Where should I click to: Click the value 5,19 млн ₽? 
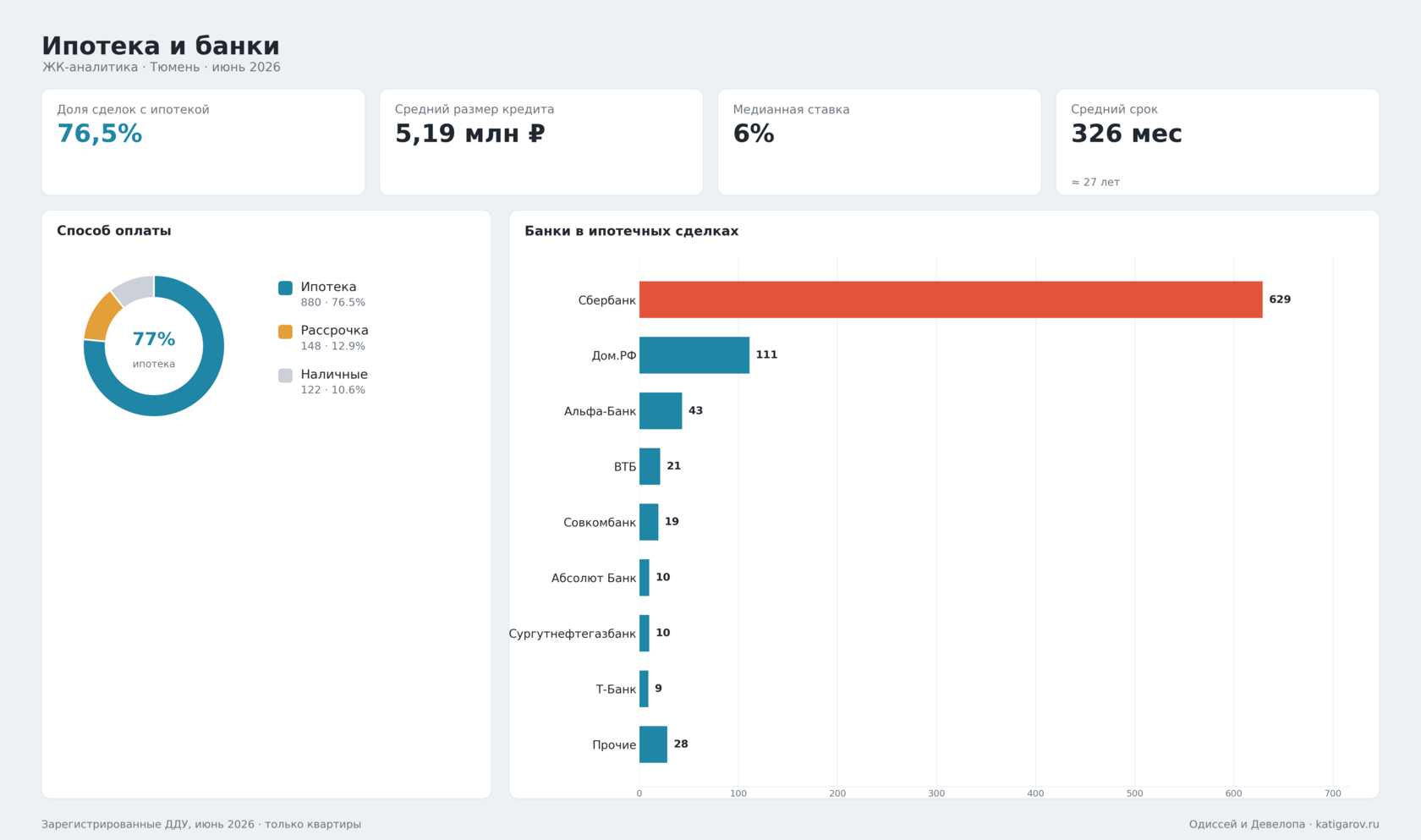point(470,134)
